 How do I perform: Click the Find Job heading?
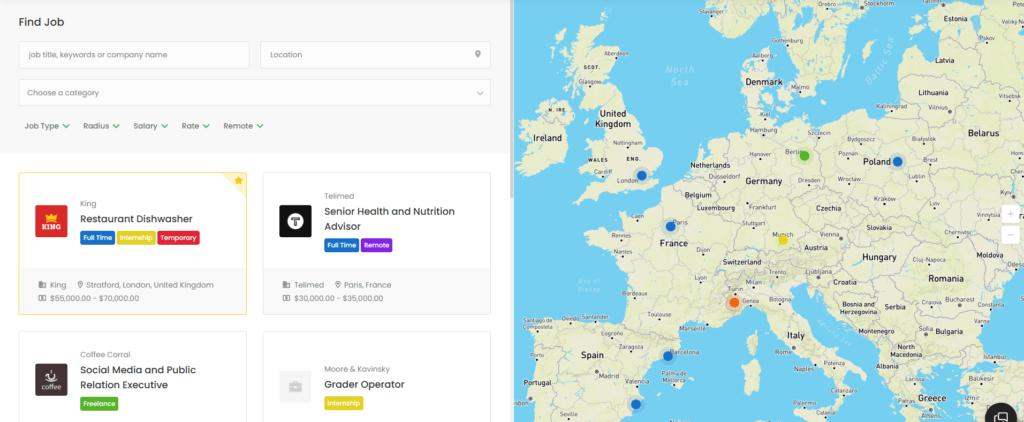[41, 22]
